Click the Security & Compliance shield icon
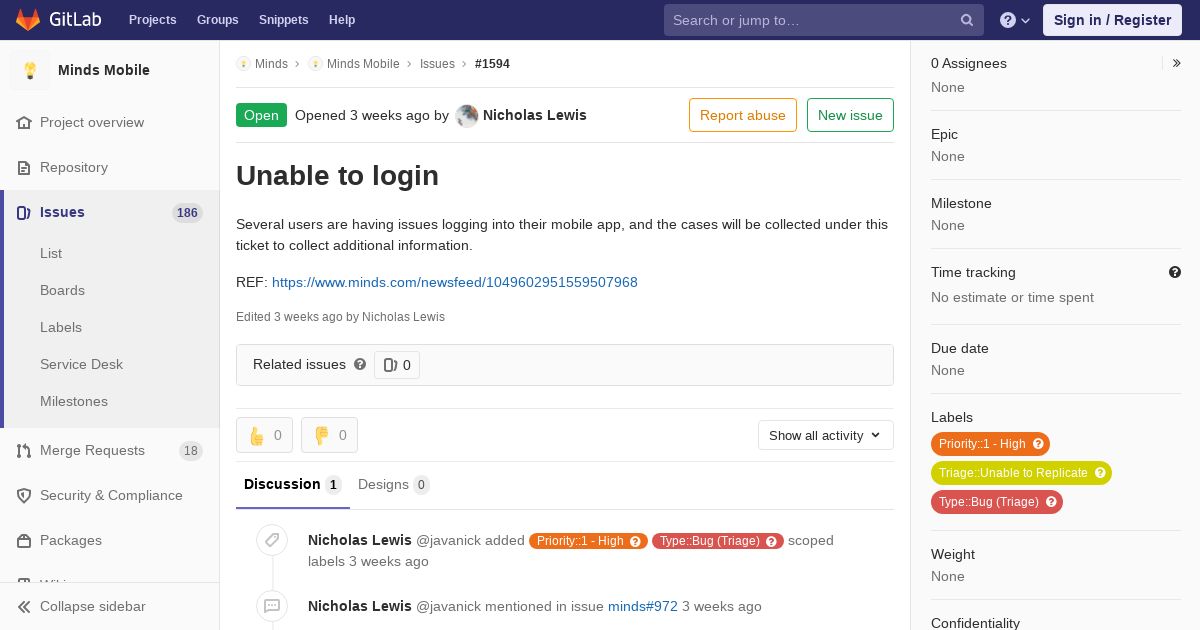Screen dimensions: 1200x630 (x=24, y=496)
